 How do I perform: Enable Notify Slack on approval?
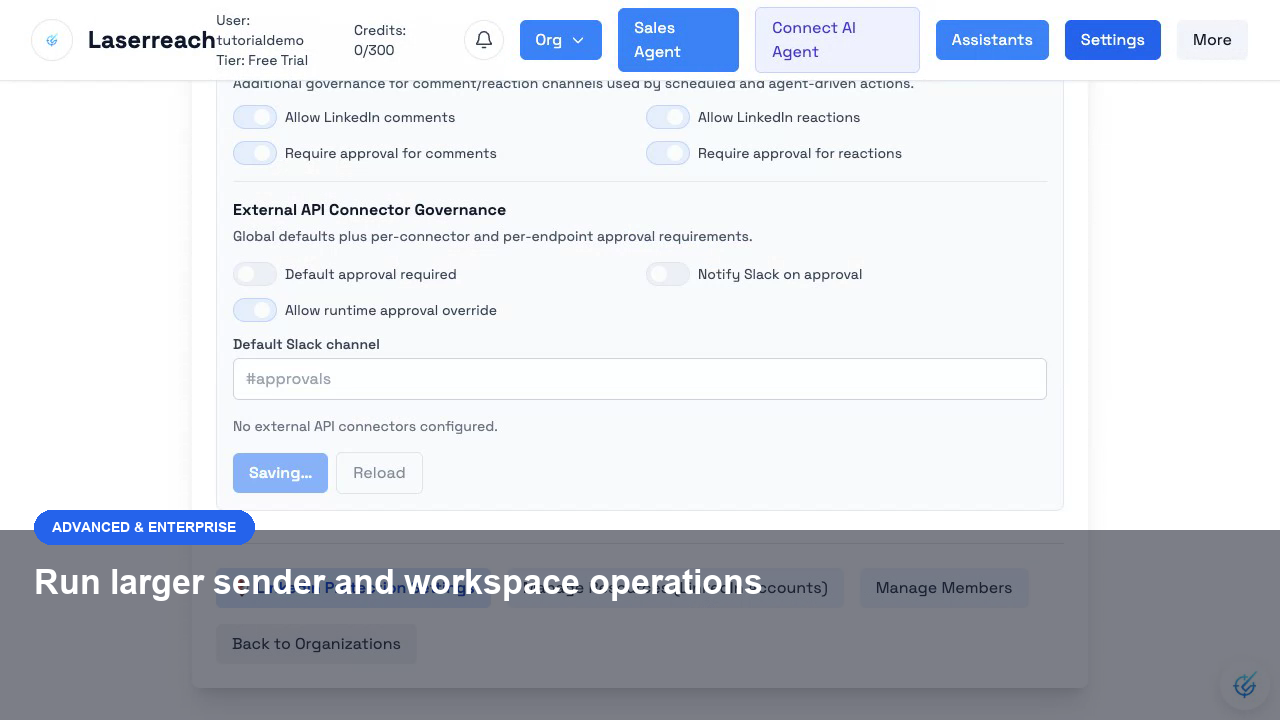[668, 274]
